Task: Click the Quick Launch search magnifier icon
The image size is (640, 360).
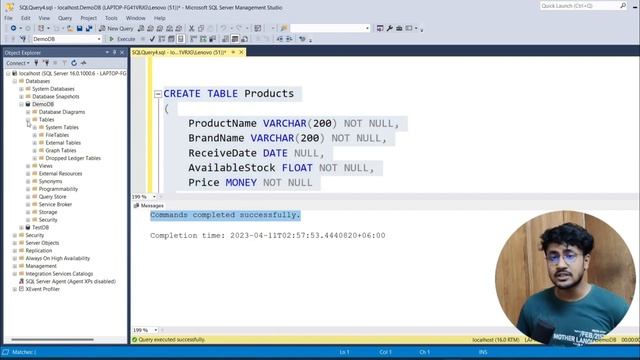Action: pos(623,6)
